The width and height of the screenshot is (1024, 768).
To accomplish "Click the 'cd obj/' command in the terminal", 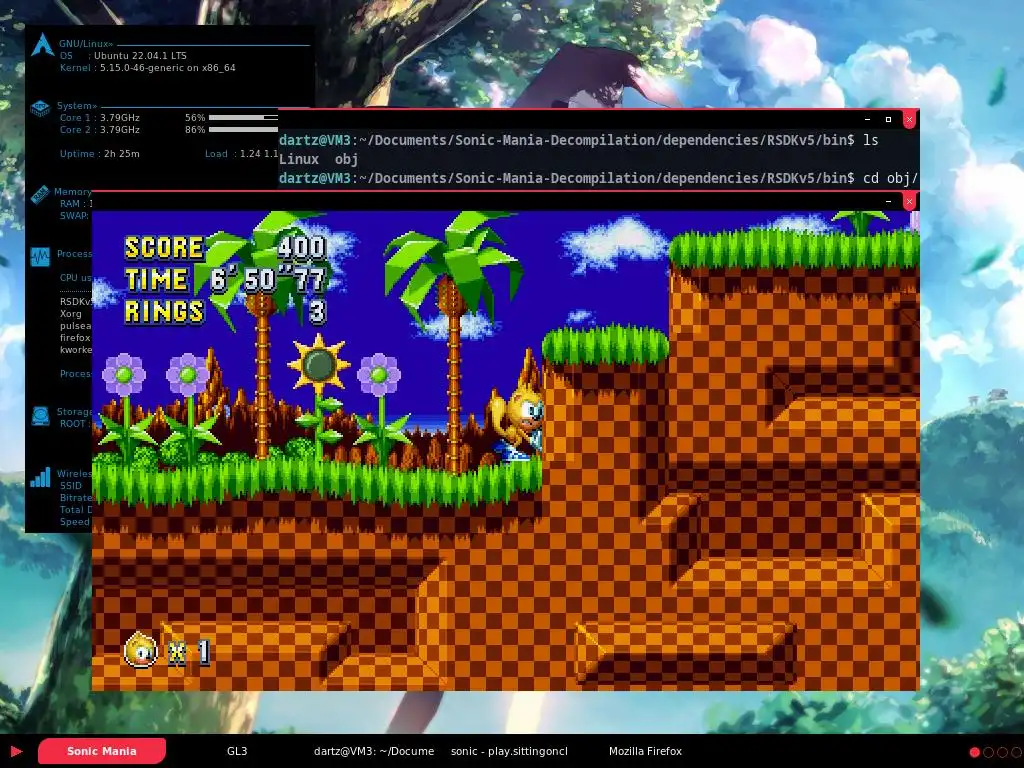I will [x=891, y=178].
